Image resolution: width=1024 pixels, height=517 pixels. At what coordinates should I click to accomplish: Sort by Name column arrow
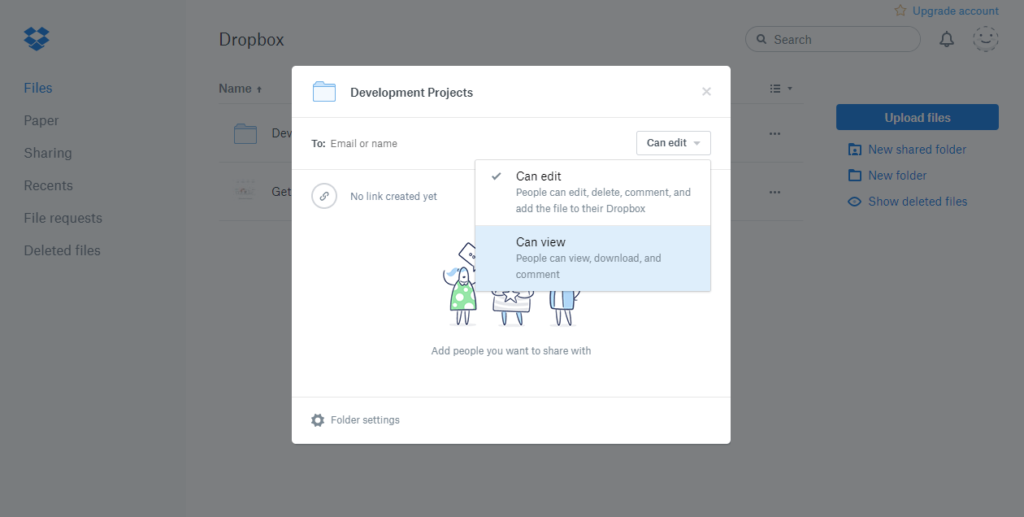click(259, 89)
